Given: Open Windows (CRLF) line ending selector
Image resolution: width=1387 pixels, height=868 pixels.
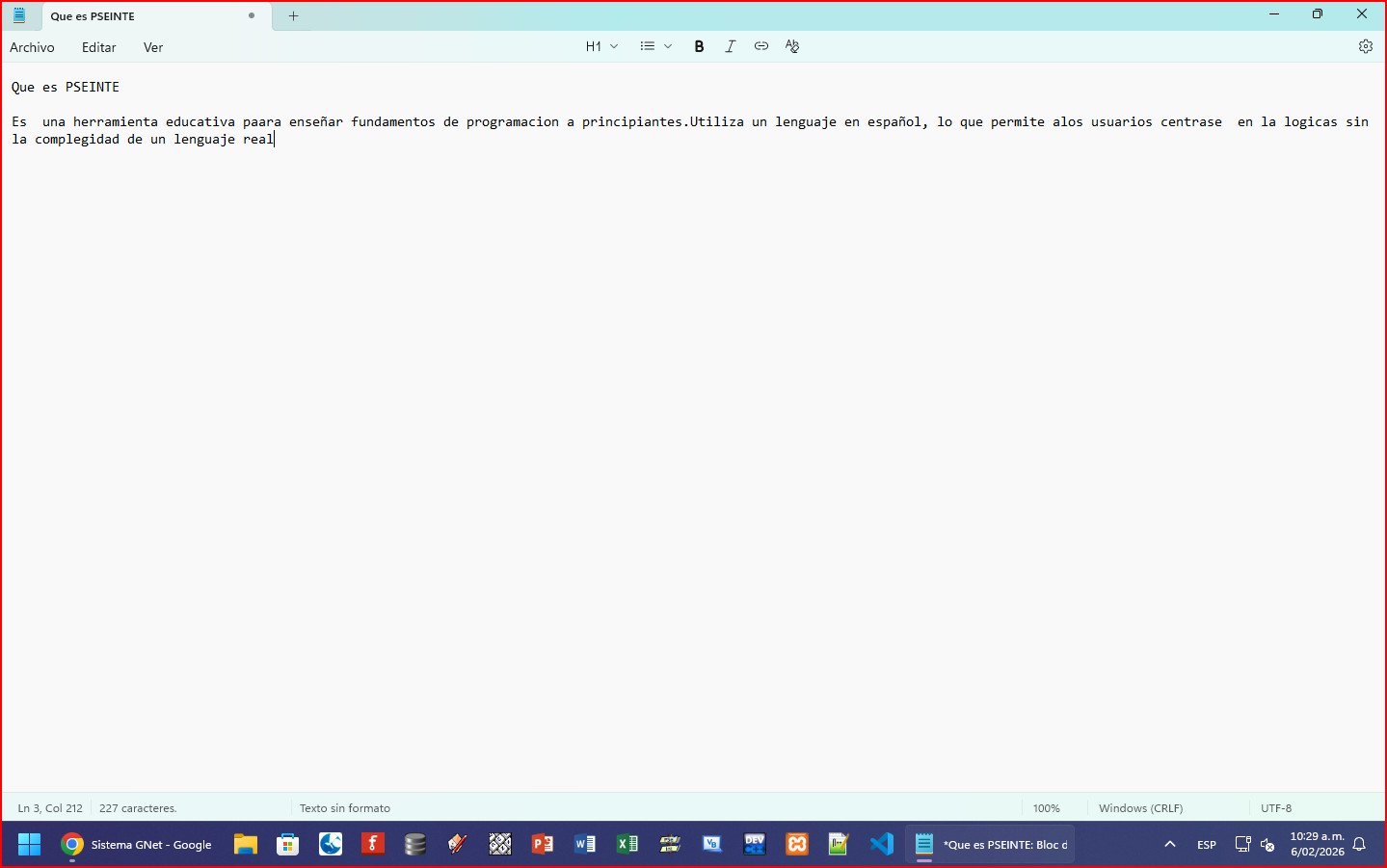Looking at the screenshot, I should tap(1140, 808).
